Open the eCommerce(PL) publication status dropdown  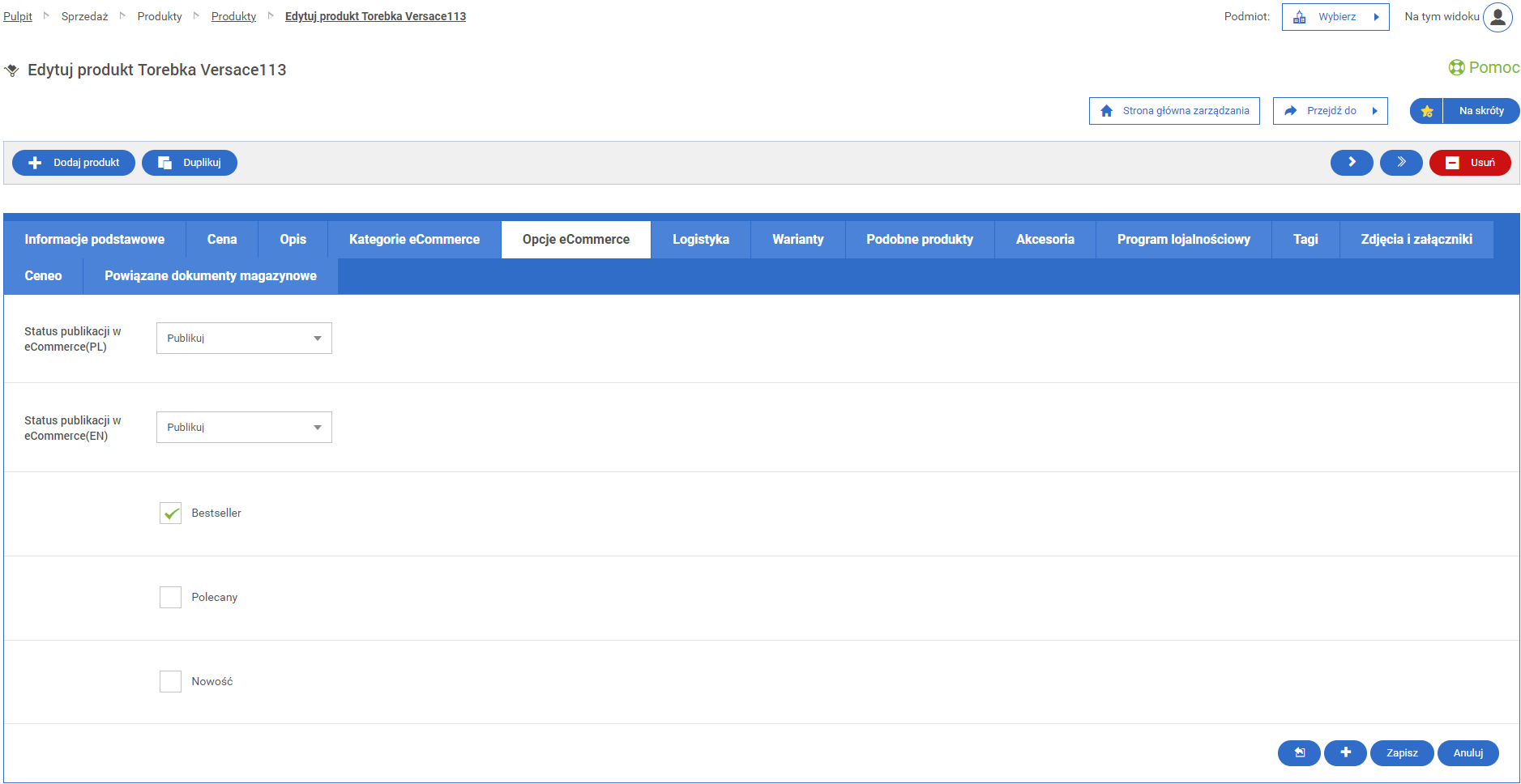244,339
